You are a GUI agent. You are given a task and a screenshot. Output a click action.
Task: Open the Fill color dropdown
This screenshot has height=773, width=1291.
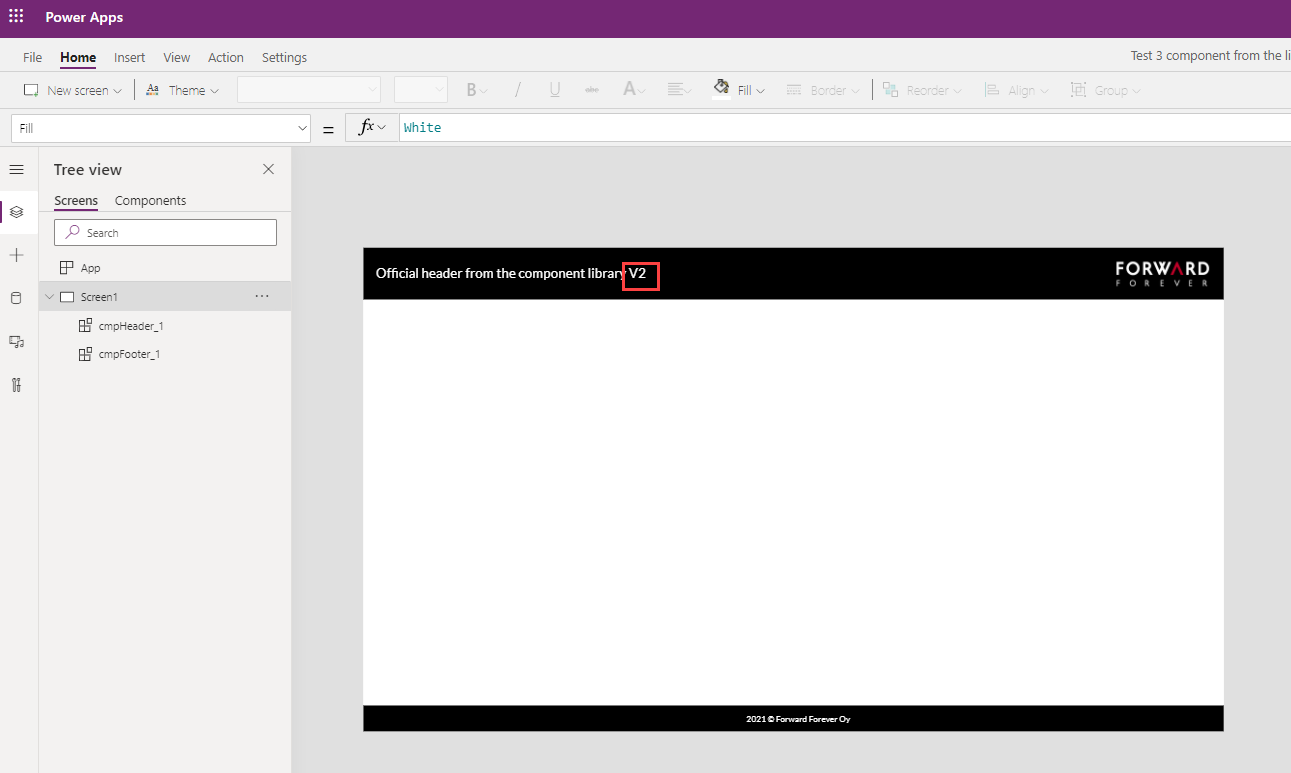pos(739,90)
